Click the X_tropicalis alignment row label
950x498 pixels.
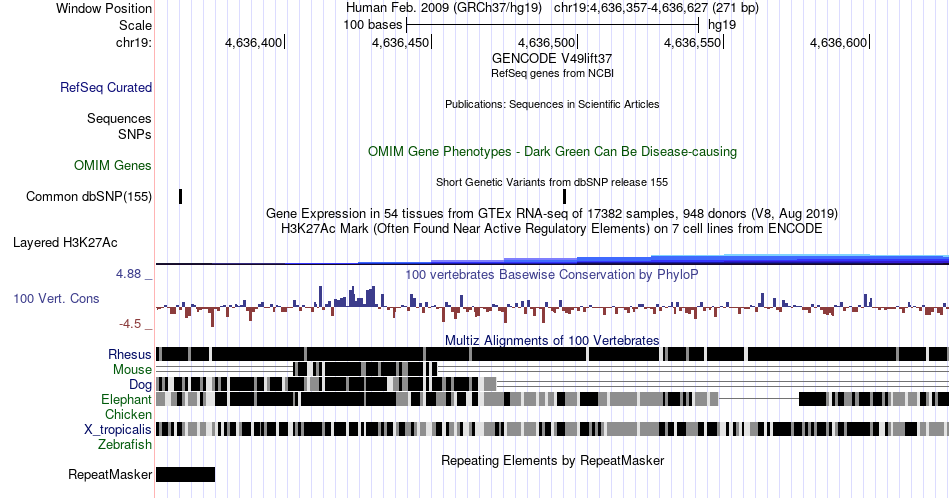click(x=118, y=430)
